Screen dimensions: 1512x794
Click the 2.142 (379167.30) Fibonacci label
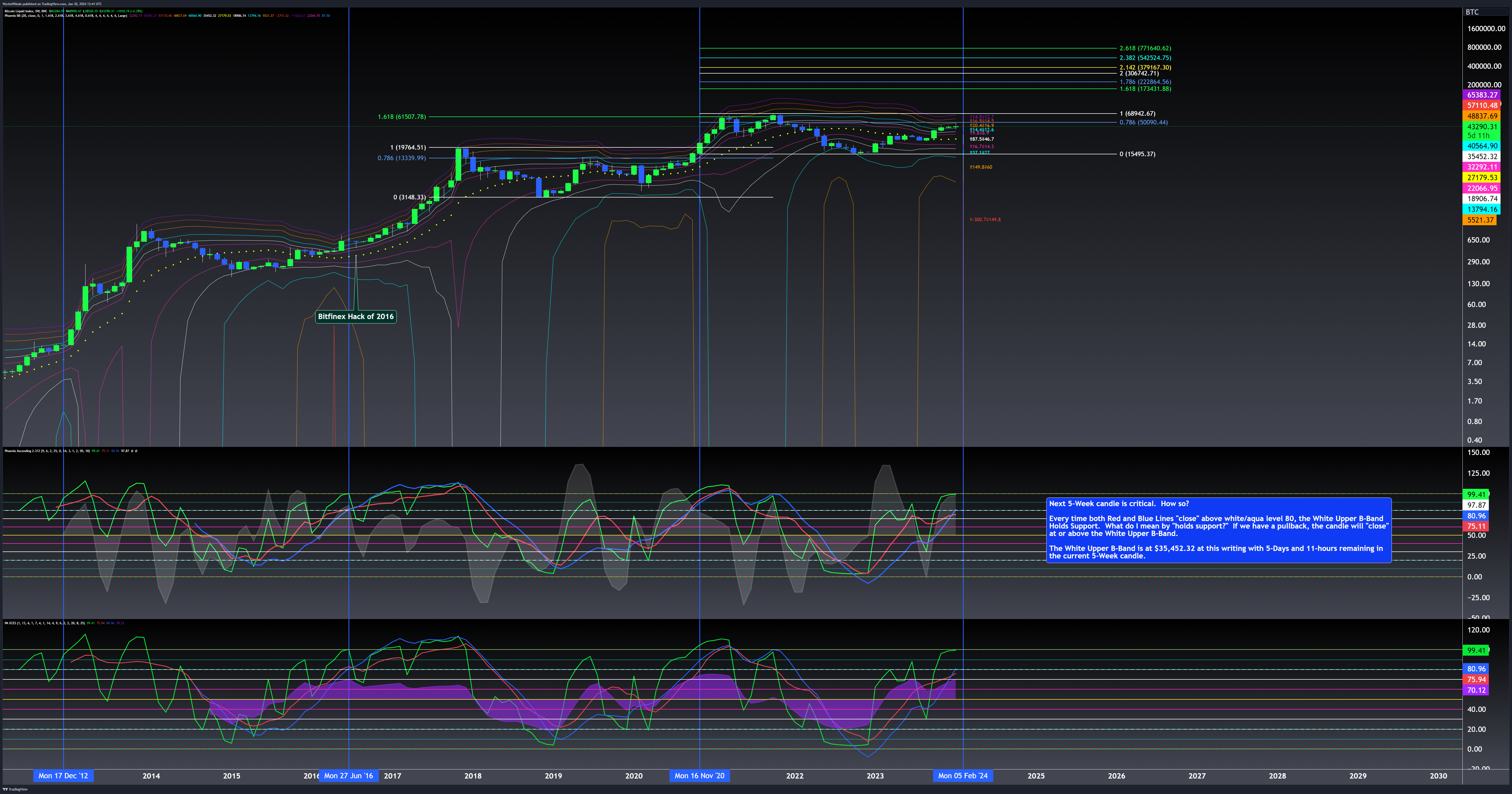point(1145,67)
